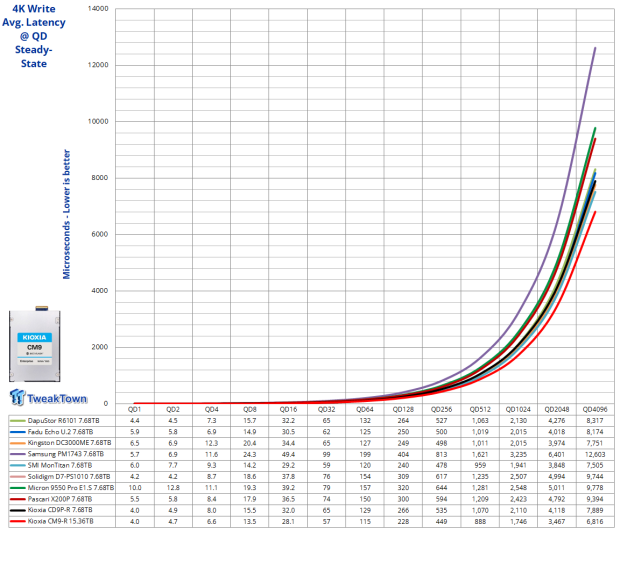Select the Kioxia CD9P-R QD4096 value '7,889'
This screenshot has width=620, height=568.
tap(595, 511)
